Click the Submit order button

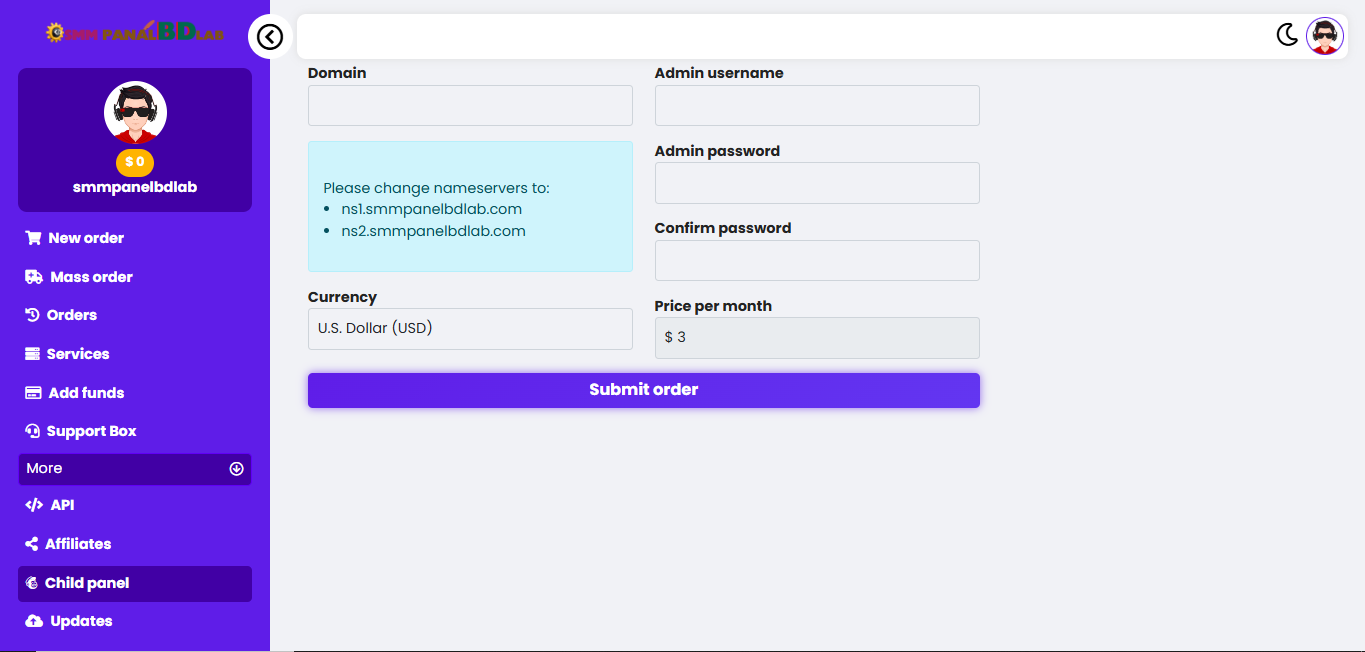point(643,390)
